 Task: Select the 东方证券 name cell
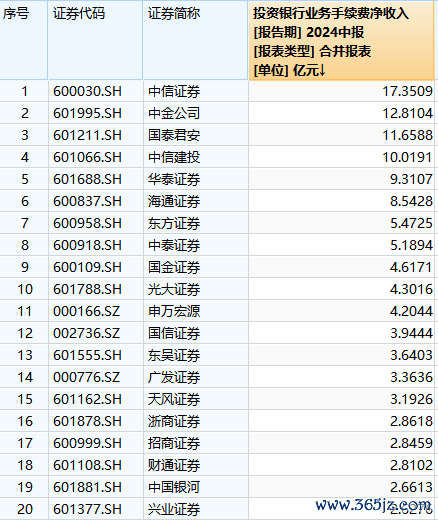pos(195,223)
